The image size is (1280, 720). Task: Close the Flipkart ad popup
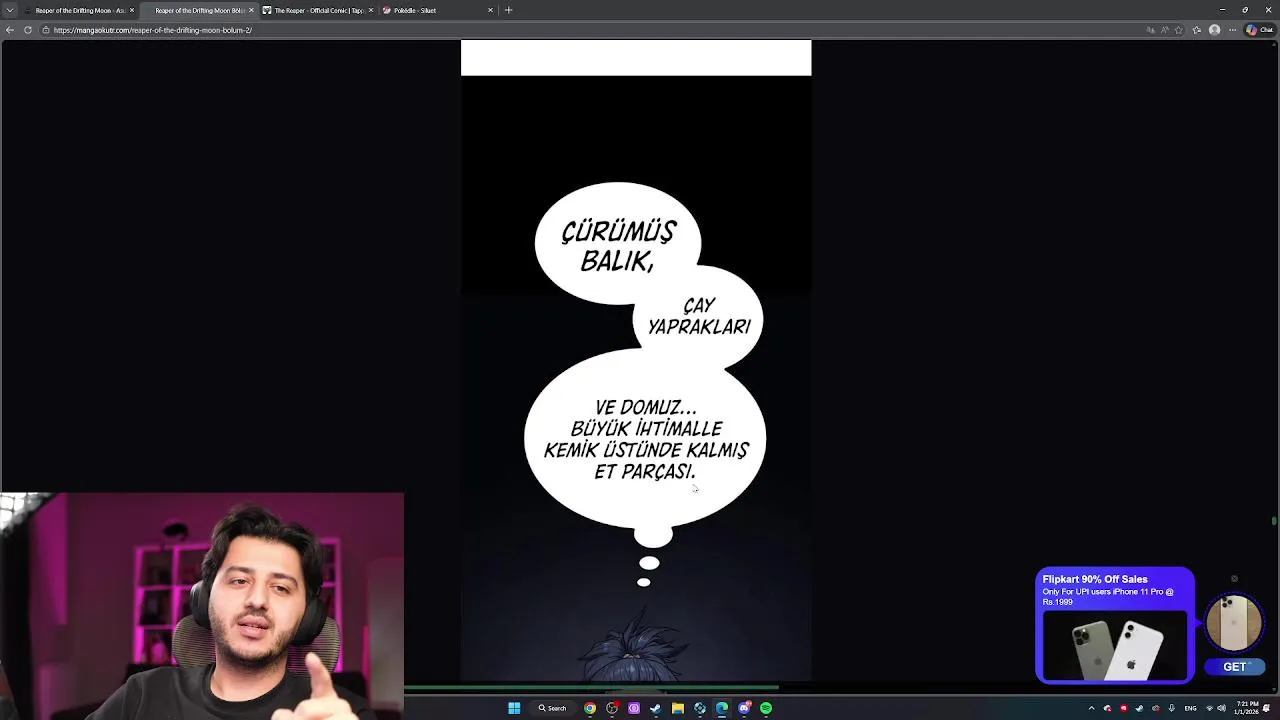pos(1234,579)
